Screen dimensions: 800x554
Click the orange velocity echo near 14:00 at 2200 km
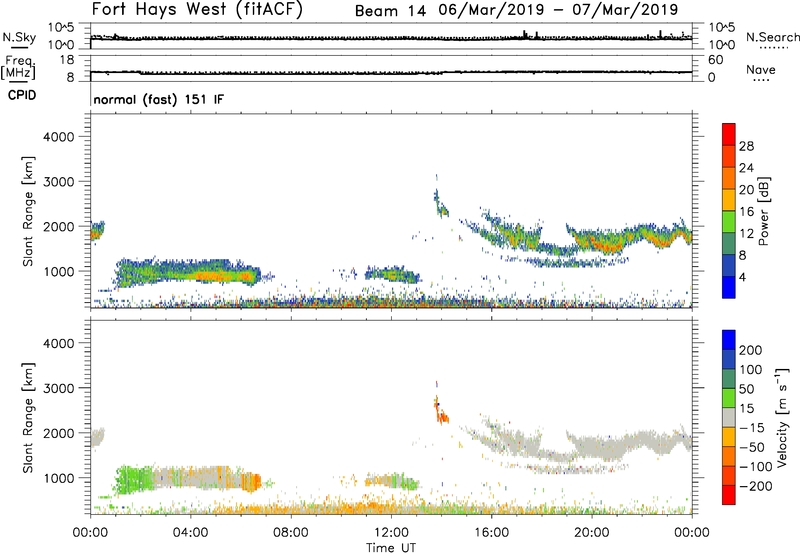point(442,417)
